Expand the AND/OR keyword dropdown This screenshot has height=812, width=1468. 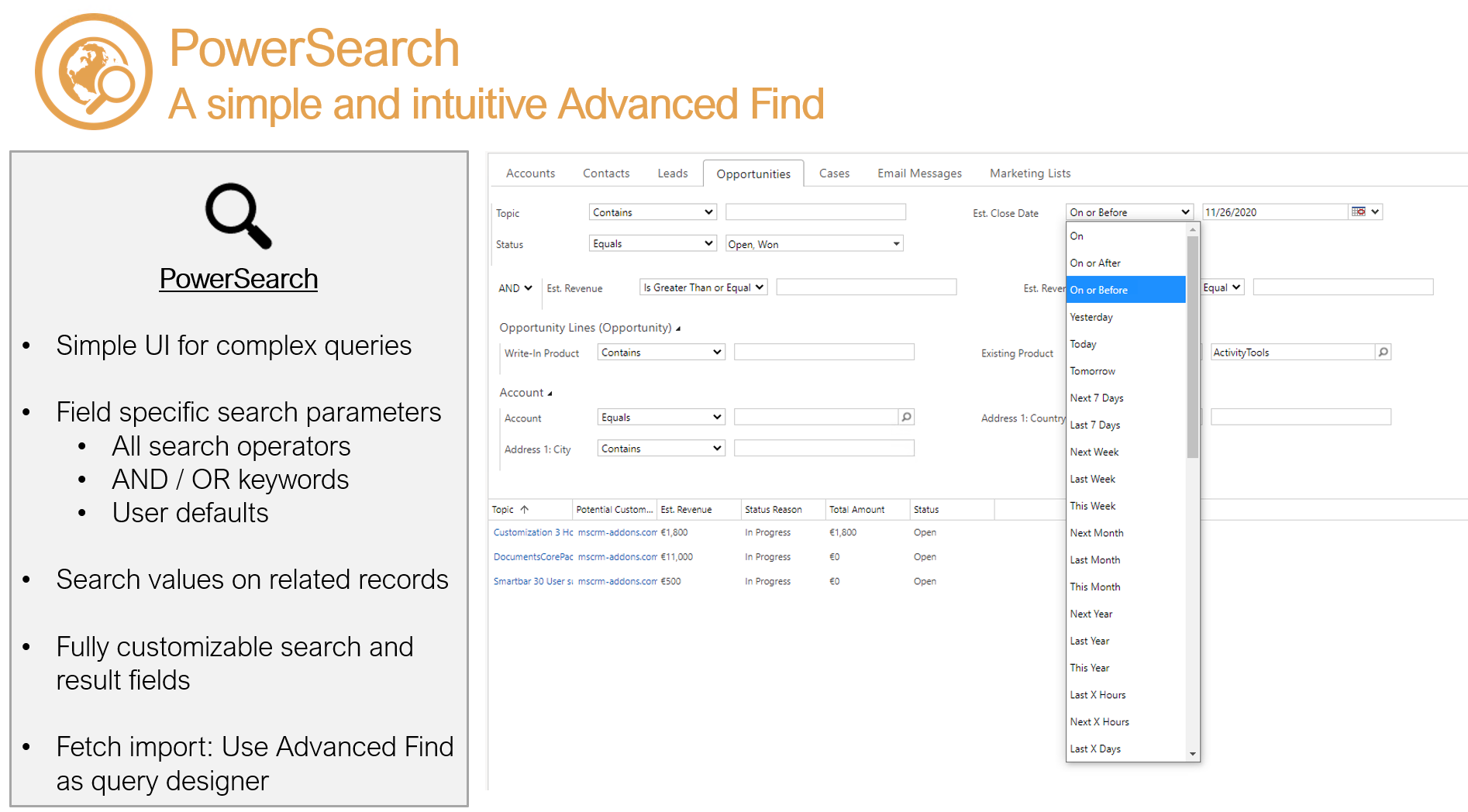click(515, 287)
